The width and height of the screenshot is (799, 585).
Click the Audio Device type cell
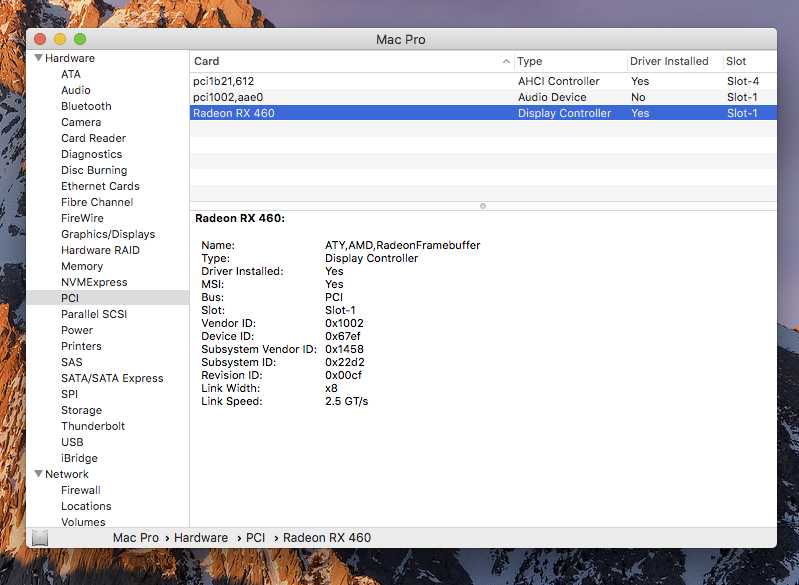pos(552,97)
